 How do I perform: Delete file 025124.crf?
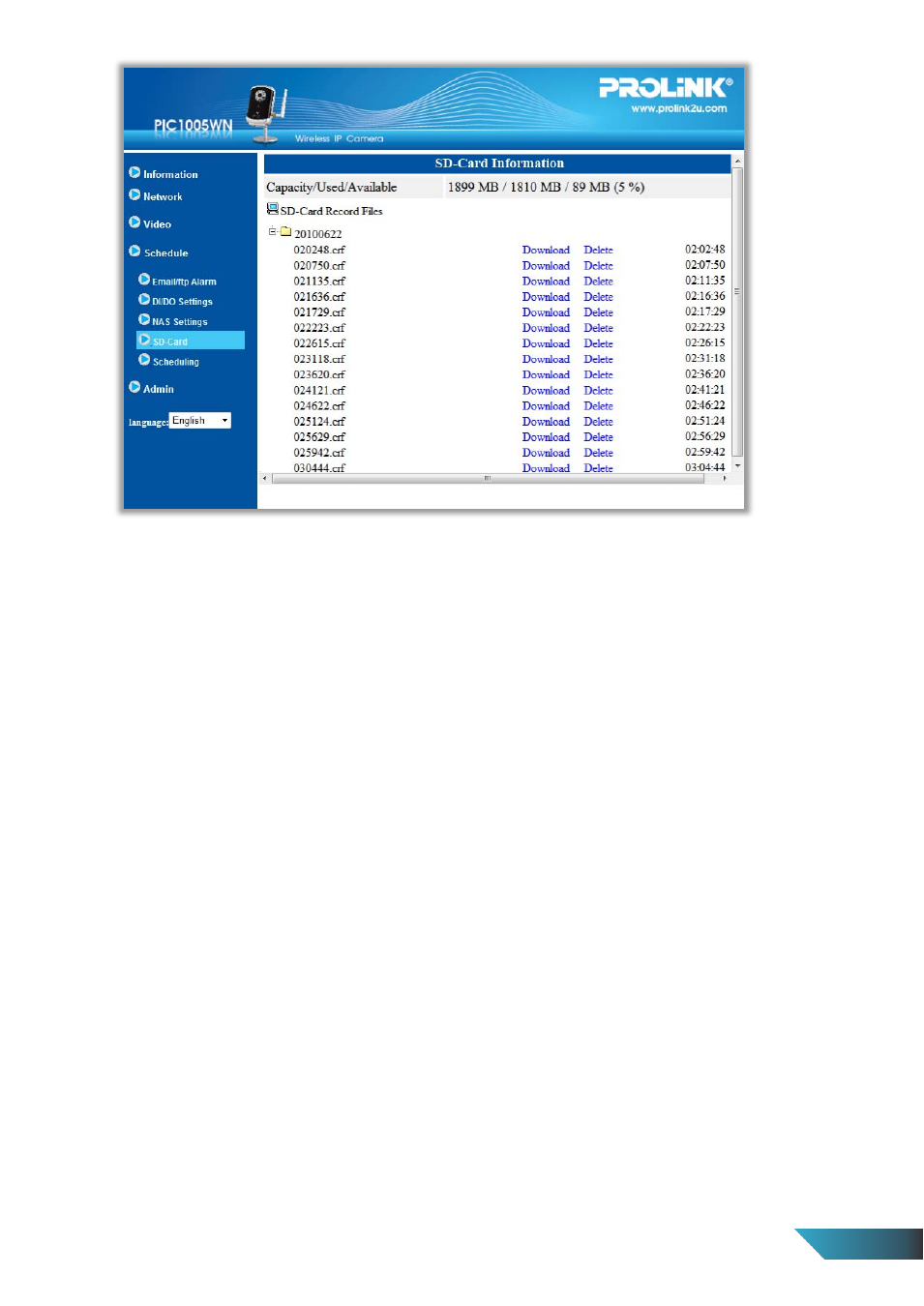tap(598, 421)
